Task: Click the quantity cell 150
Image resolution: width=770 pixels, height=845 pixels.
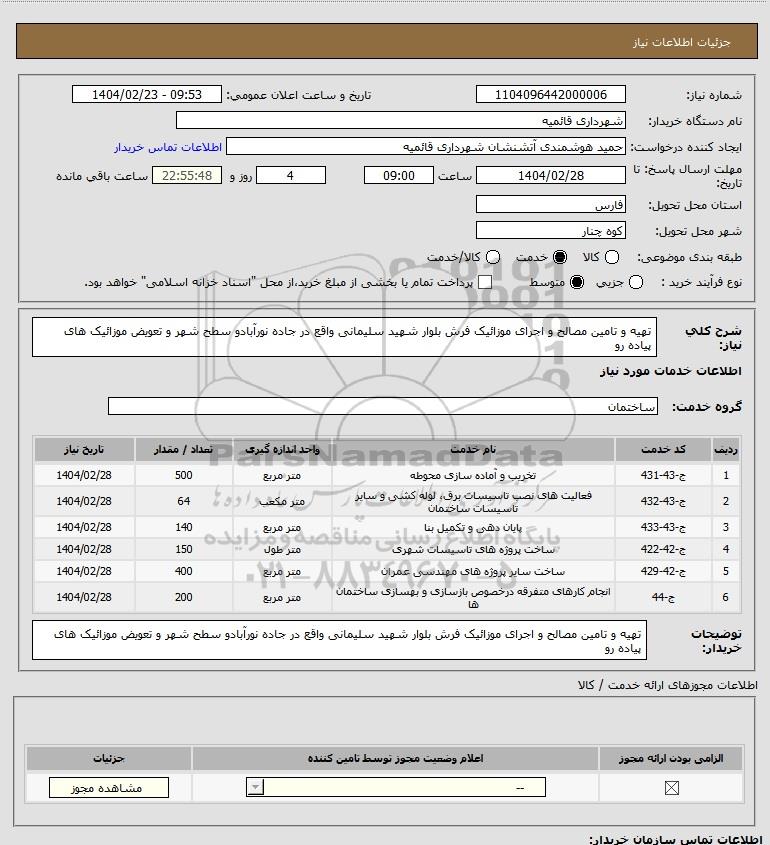Action: [183, 549]
